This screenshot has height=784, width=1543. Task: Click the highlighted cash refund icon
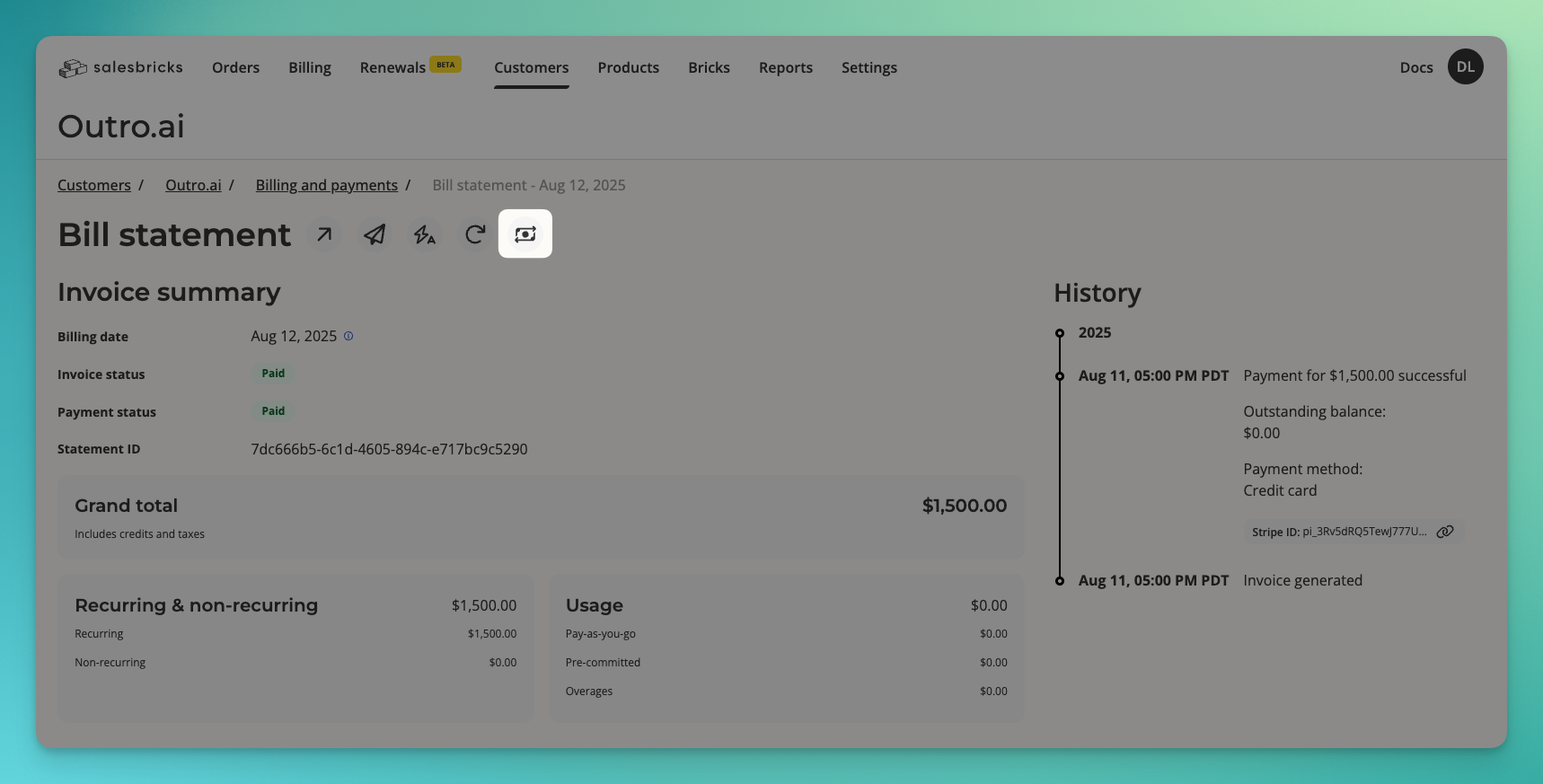[525, 233]
